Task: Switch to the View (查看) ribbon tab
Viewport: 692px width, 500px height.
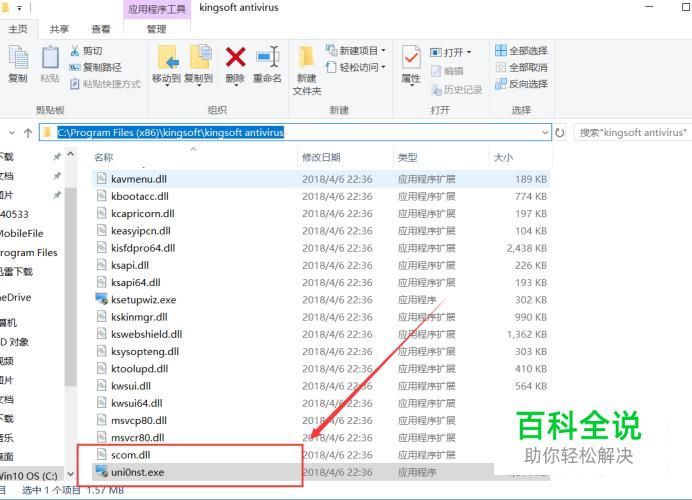Action: click(x=101, y=29)
